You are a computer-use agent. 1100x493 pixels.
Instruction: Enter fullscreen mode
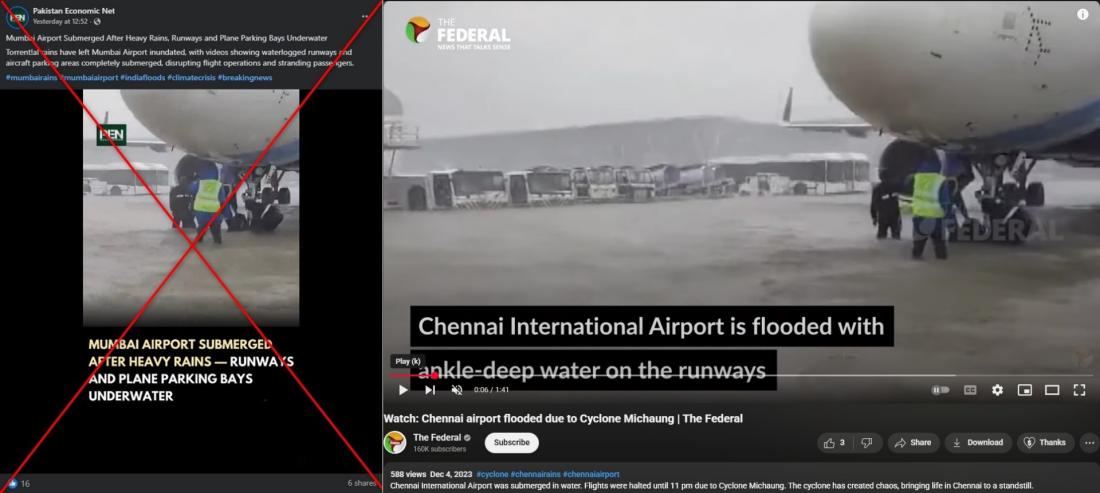1079,390
